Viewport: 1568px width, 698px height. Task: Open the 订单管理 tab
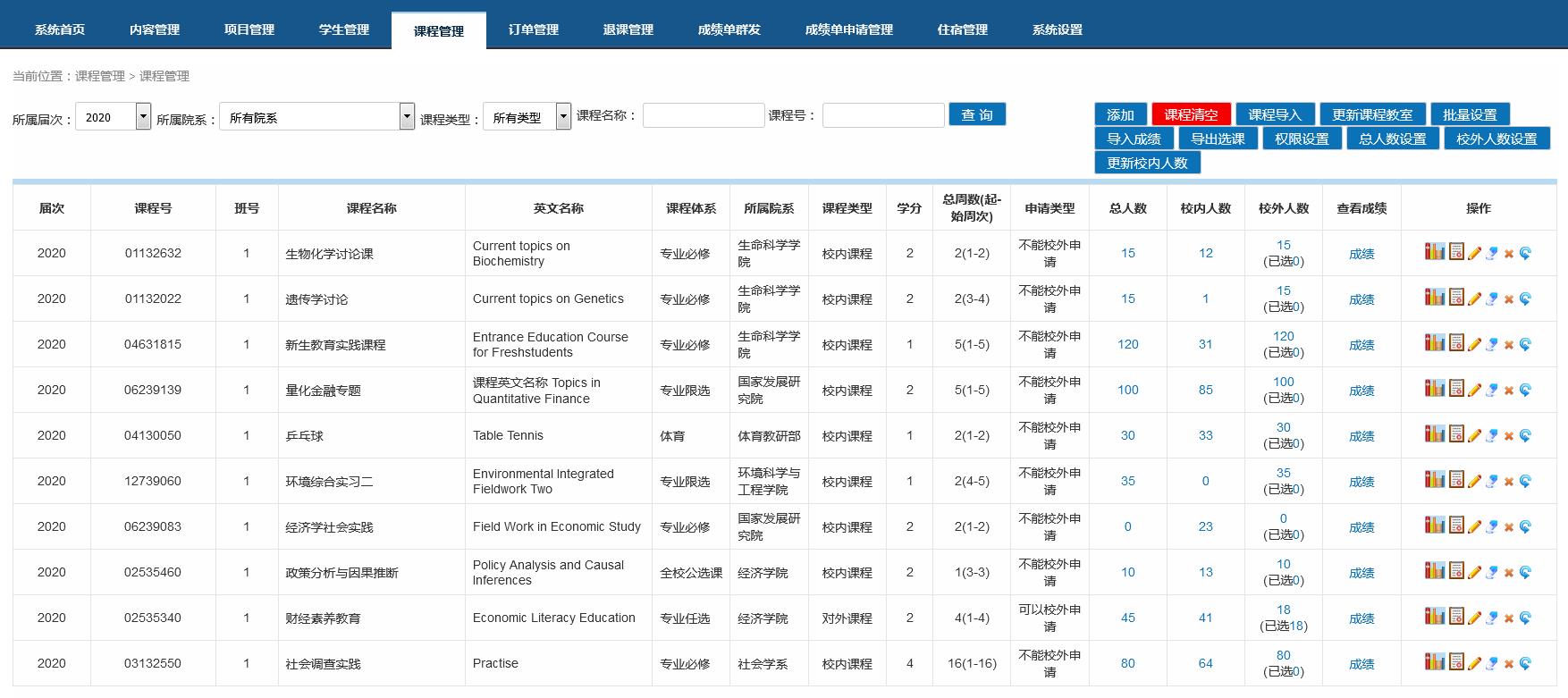533,29
